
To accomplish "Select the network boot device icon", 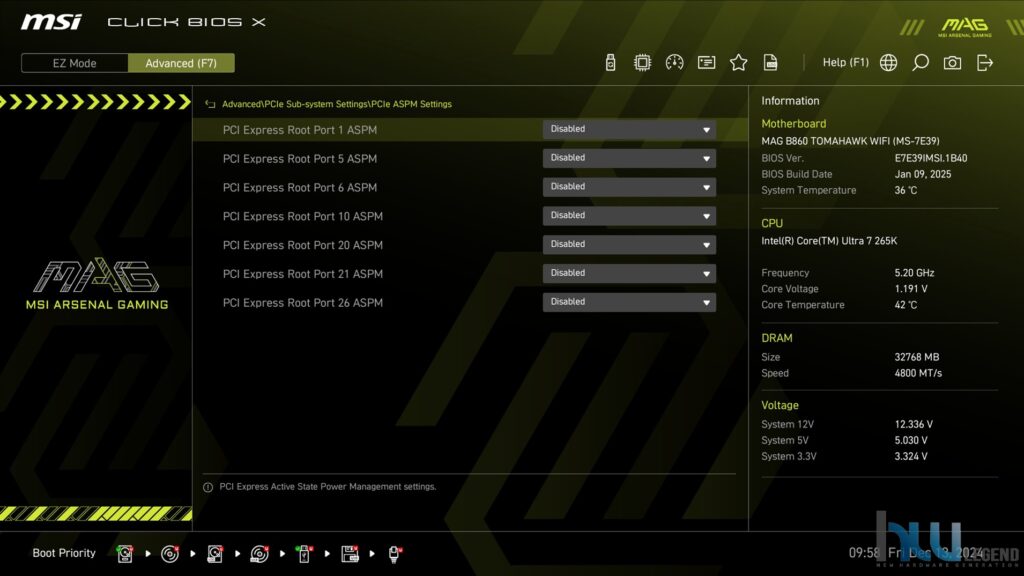I will 394,554.
